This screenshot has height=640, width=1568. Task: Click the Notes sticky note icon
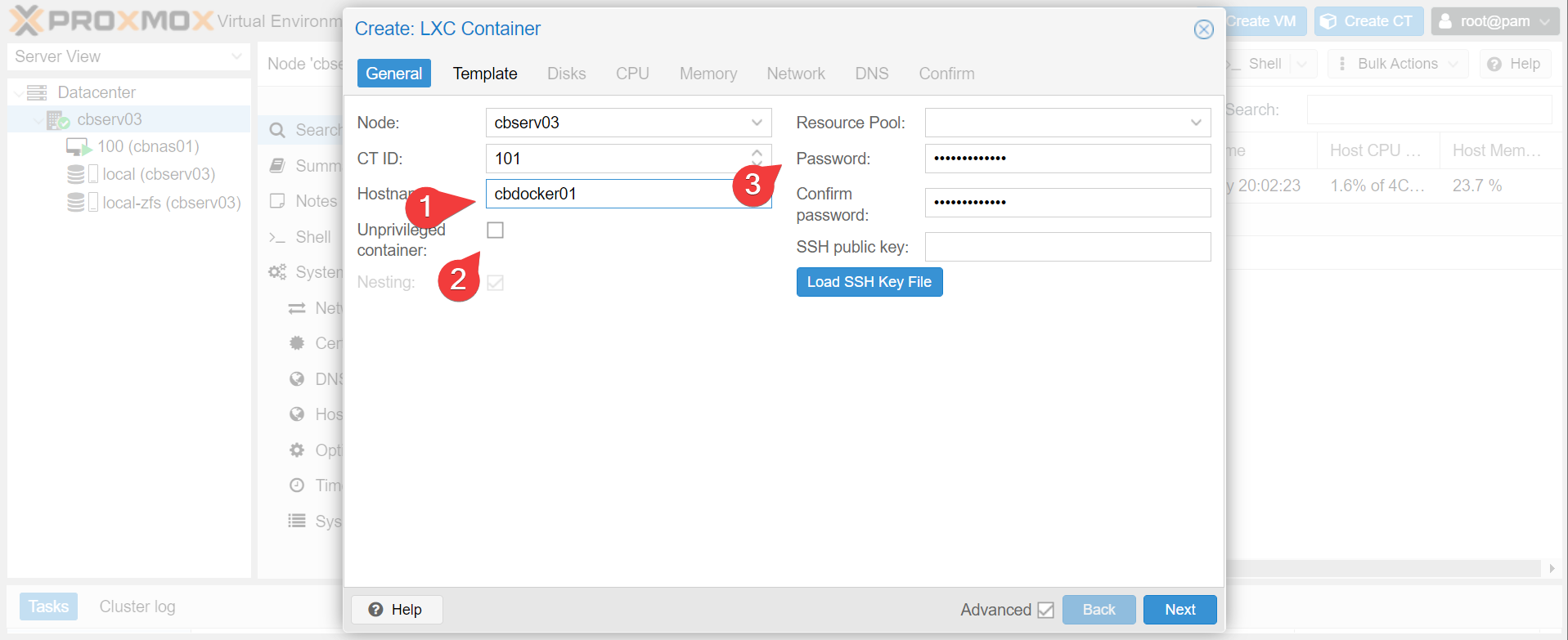(x=278, y=201)
